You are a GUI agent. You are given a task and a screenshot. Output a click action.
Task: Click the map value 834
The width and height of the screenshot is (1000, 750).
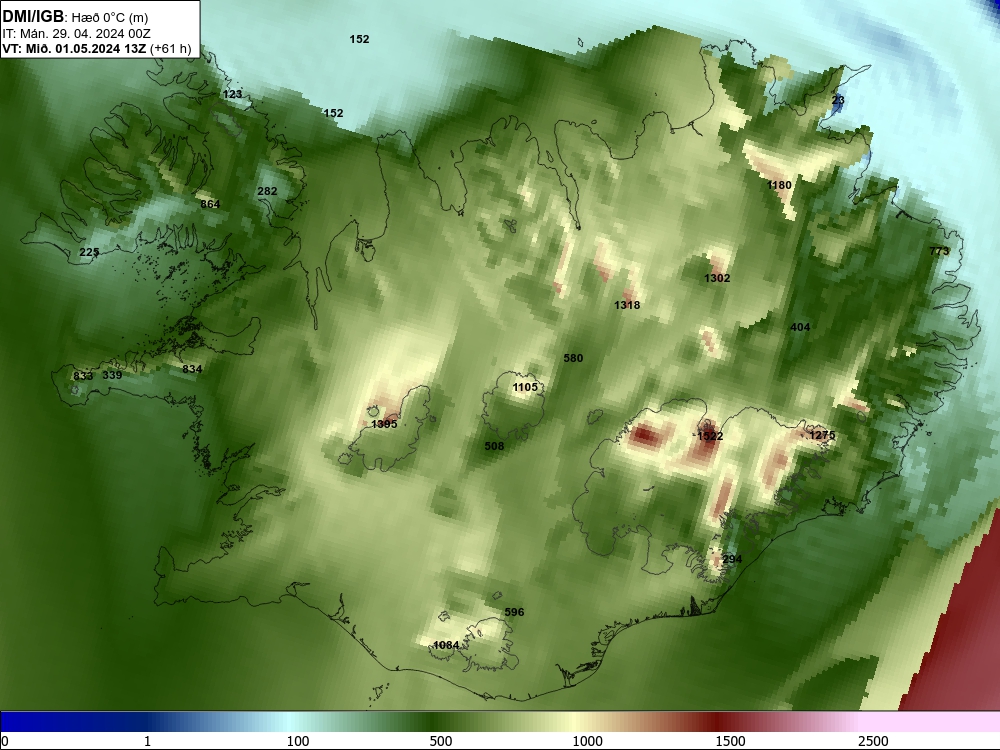192,369
